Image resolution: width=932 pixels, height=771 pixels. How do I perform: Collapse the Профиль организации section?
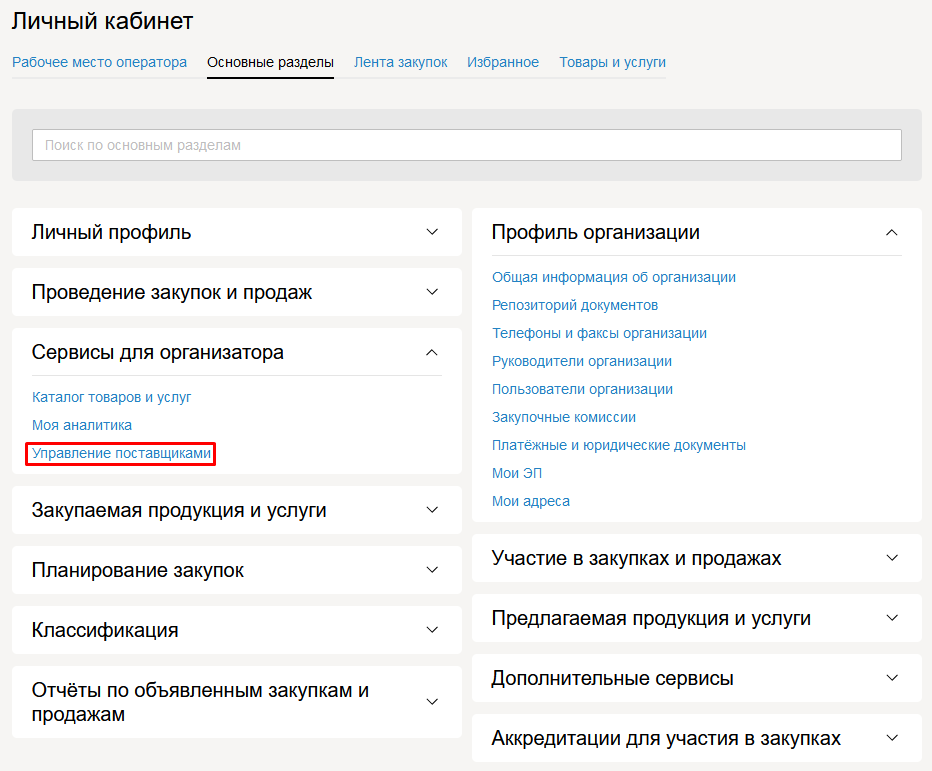(892, 232)
